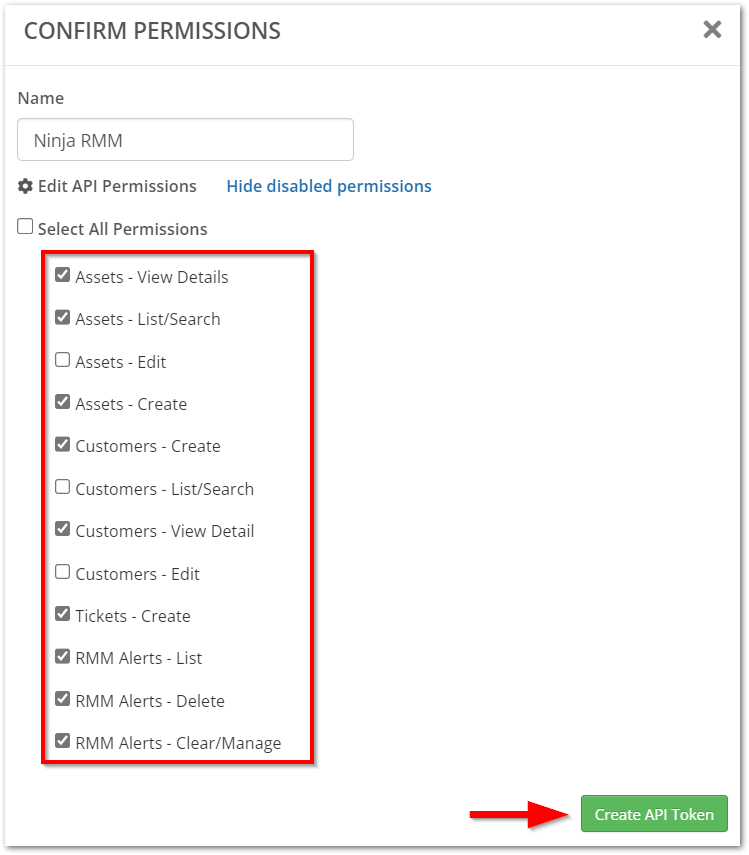Click the Select All Permissions label text
This screenshot has height=855, width=749.
tap(123, 229)
